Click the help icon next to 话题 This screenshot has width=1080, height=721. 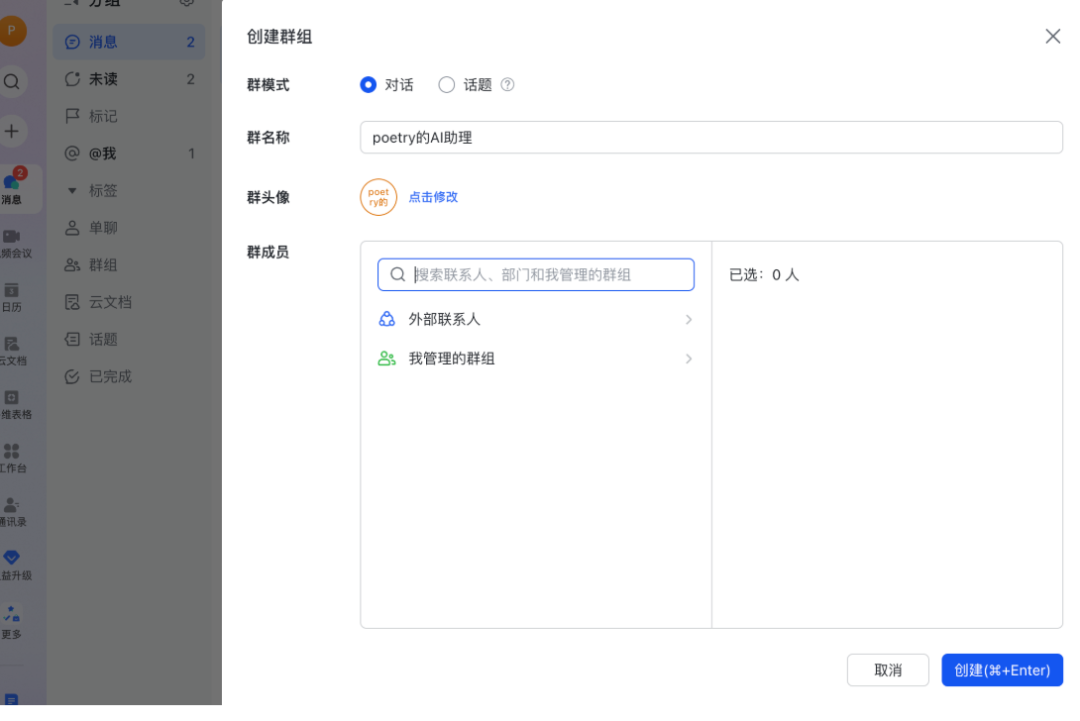tap(508, 85)
